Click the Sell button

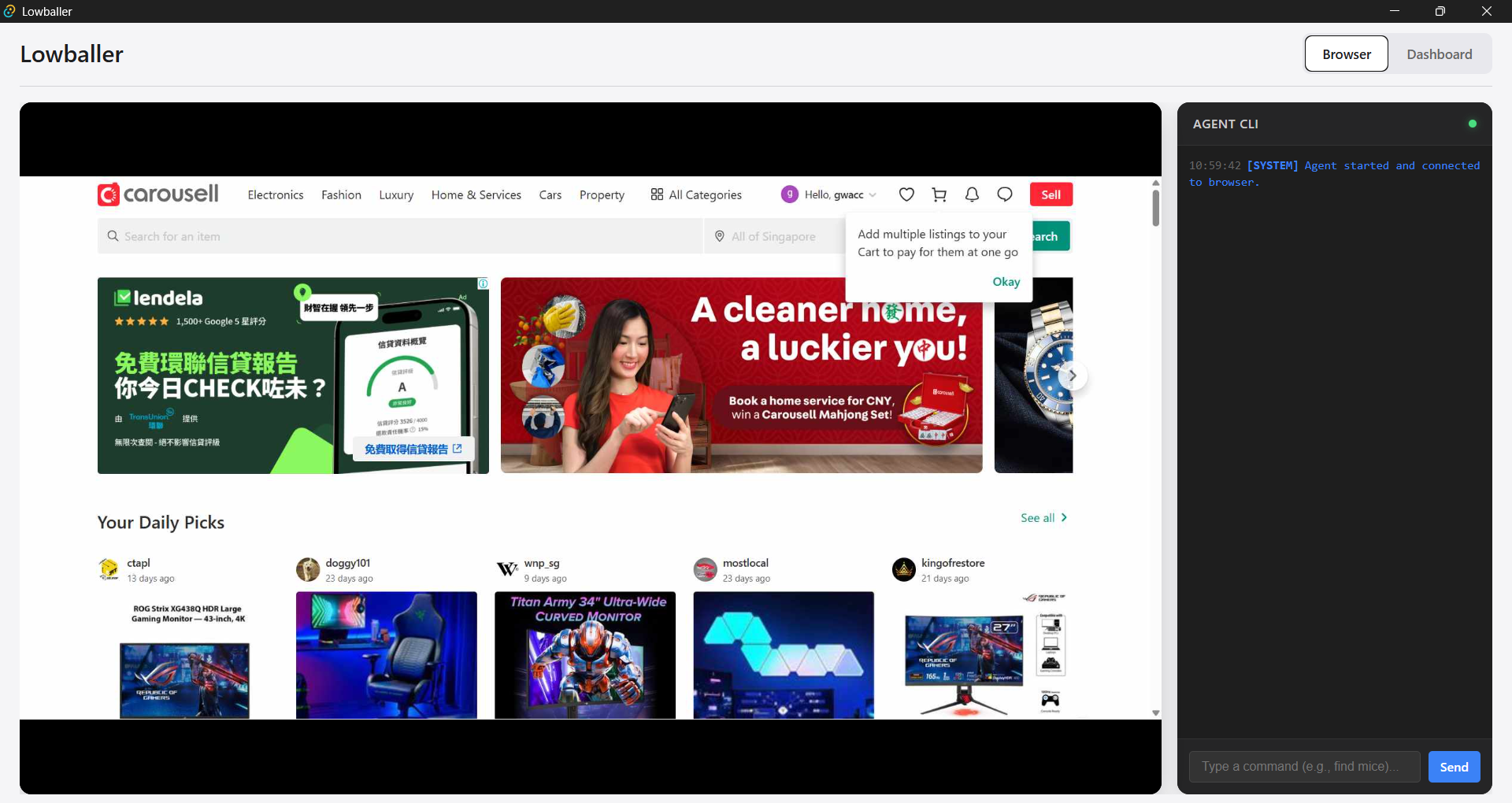click(x=1051, y=194)
